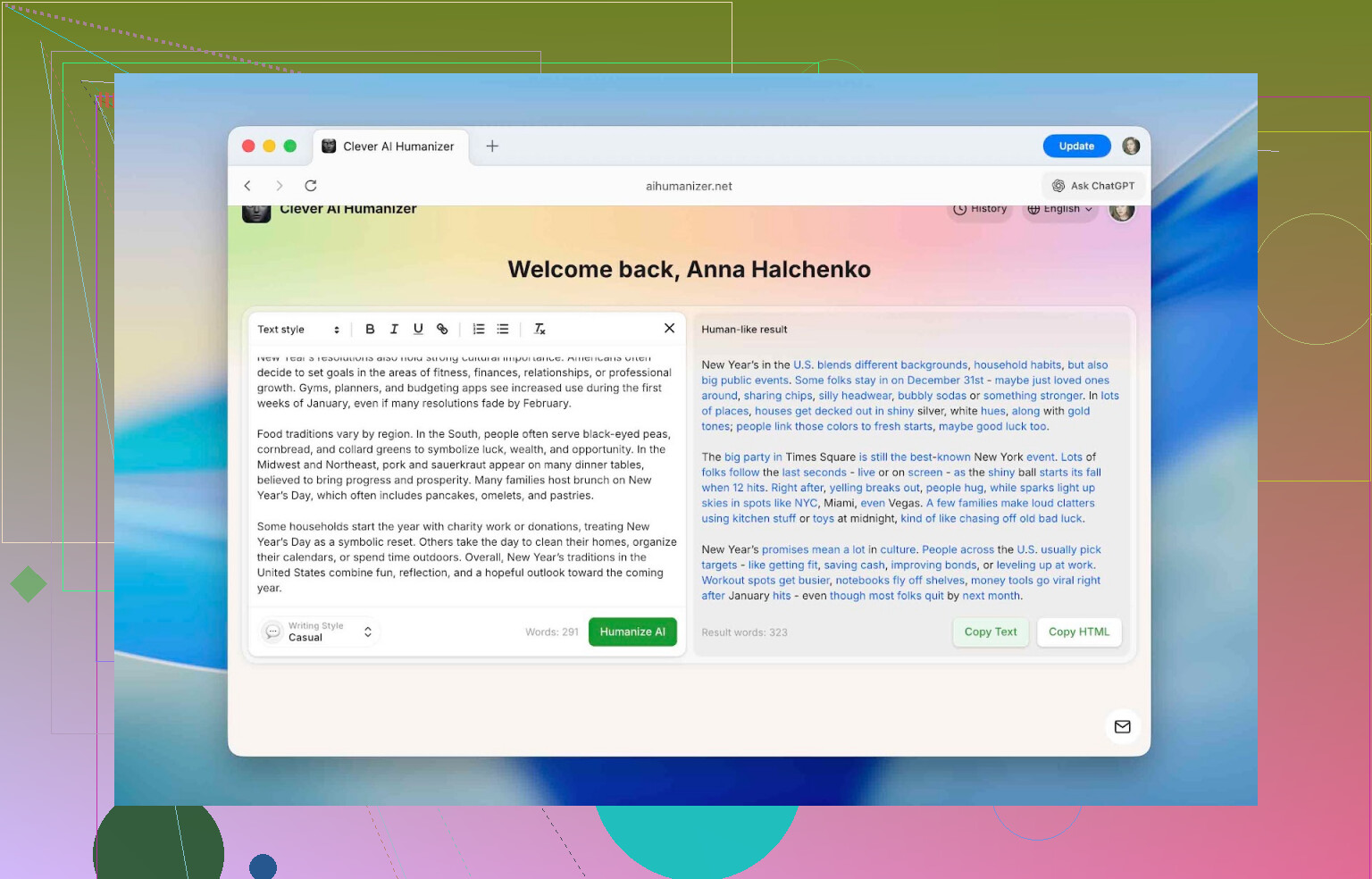Open the Text style dropdown
Viewport: 1372px width, 879px height.
coord(298,330)
